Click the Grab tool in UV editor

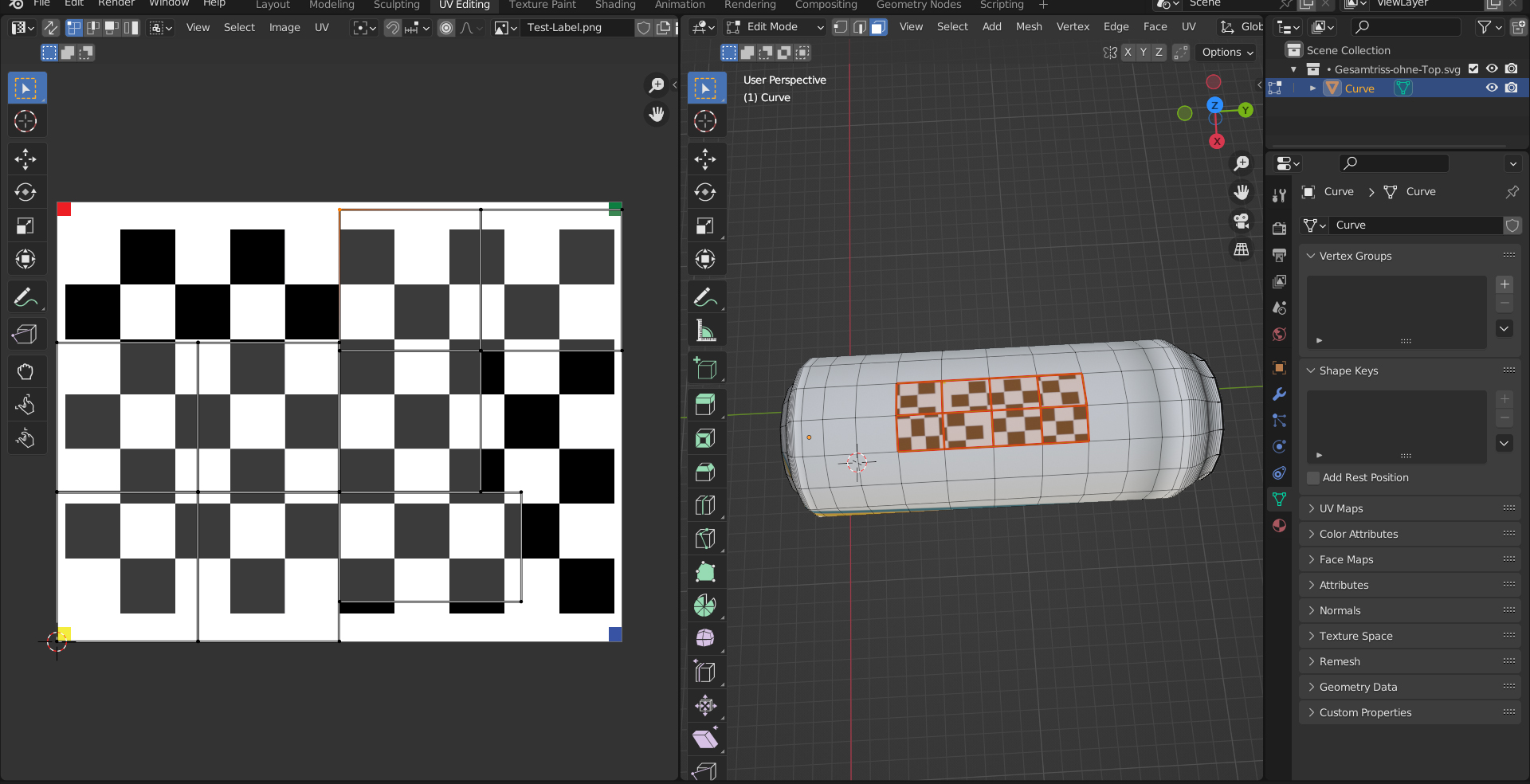click(25, 371)
